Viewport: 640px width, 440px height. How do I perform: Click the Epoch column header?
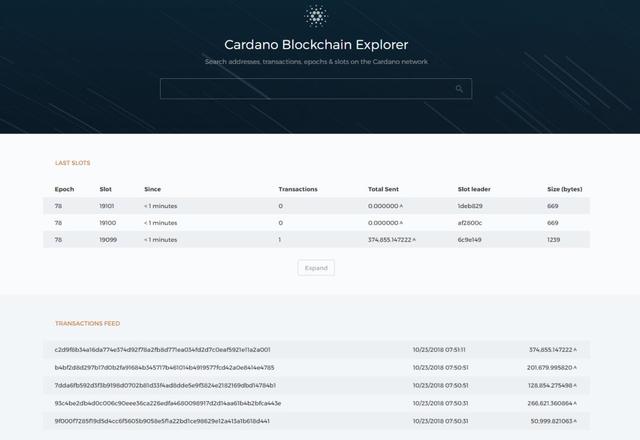64,189
